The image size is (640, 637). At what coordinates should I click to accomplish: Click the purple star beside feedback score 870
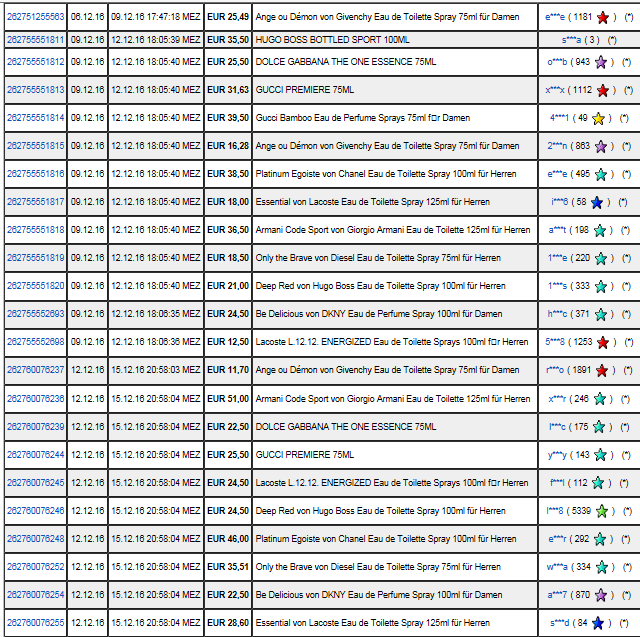601,595
